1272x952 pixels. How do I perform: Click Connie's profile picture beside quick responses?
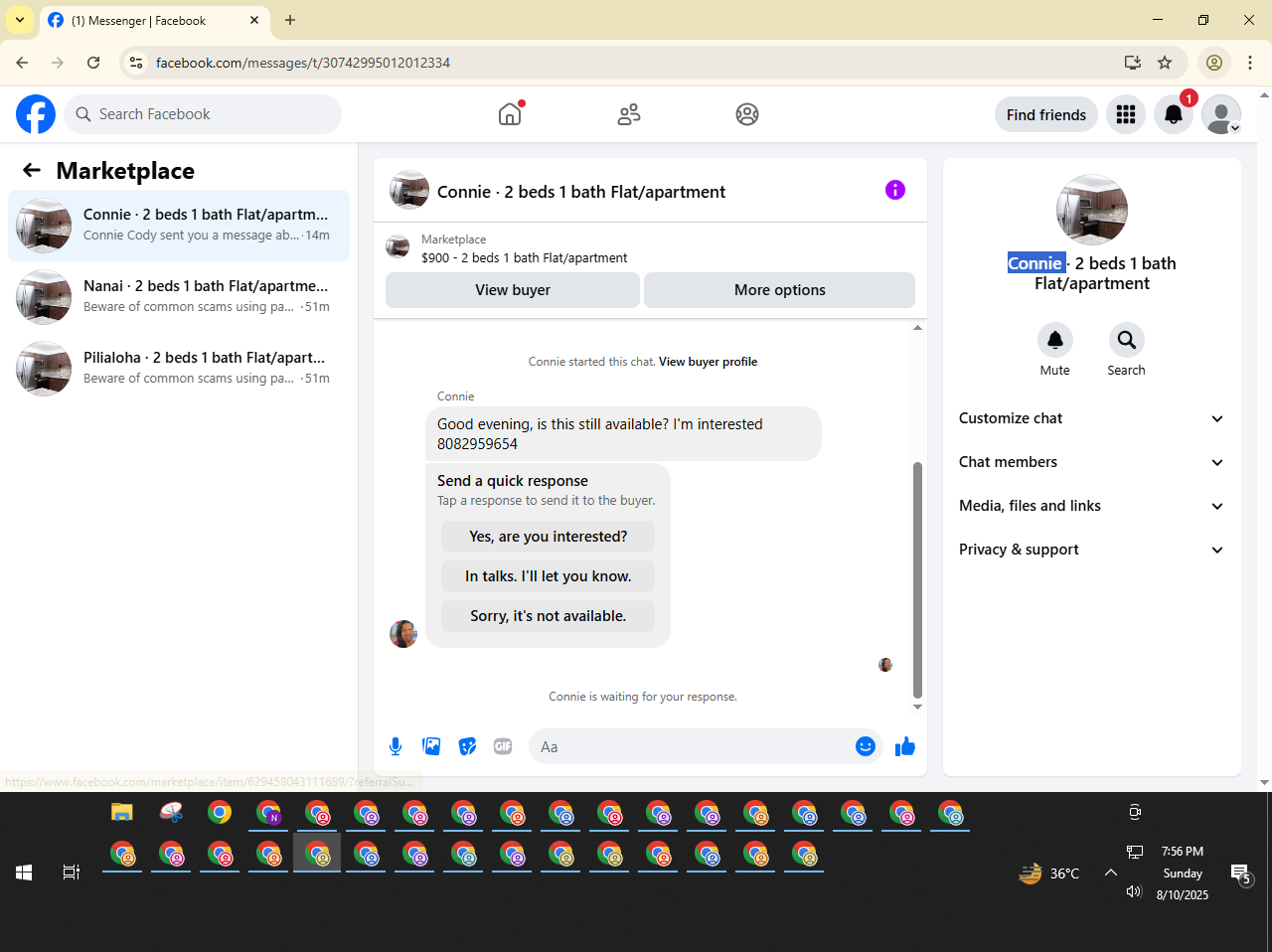coord(403,634)
